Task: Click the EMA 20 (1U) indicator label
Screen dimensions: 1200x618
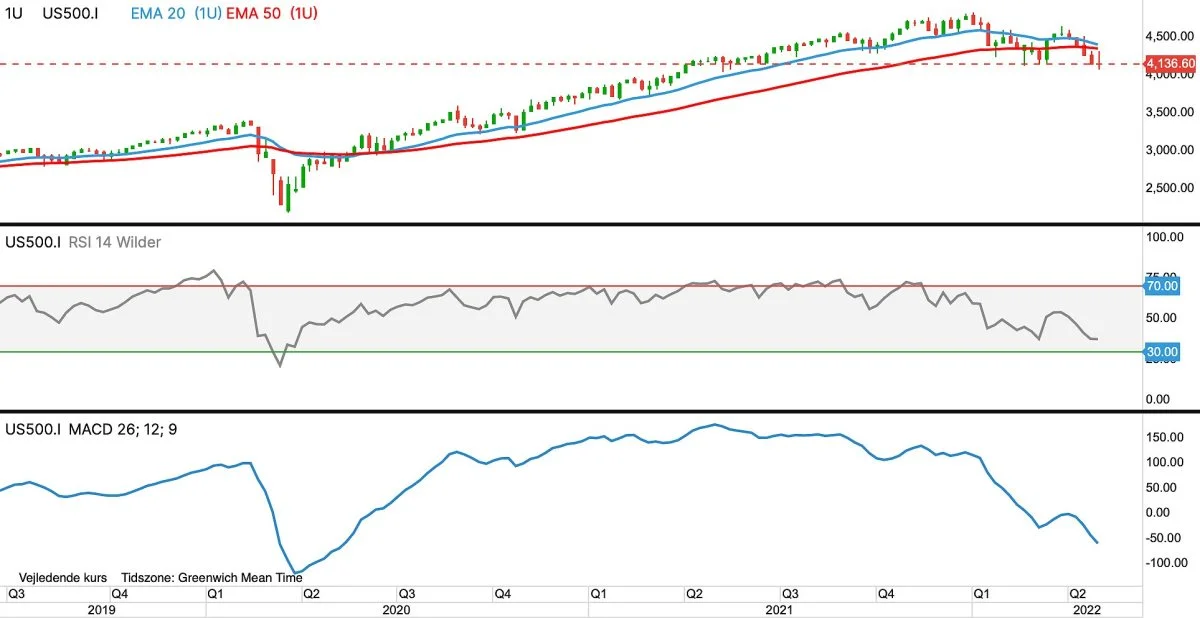Action: [x=174, y=15]
